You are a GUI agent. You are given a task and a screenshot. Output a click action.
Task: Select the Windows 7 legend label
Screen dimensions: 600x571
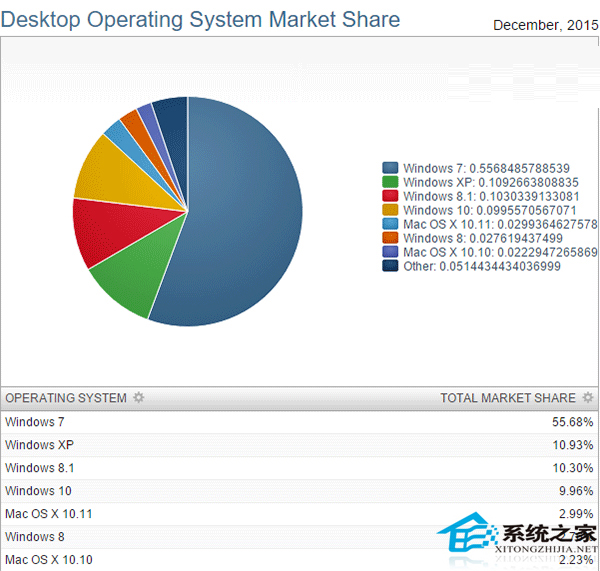(486, 168)
